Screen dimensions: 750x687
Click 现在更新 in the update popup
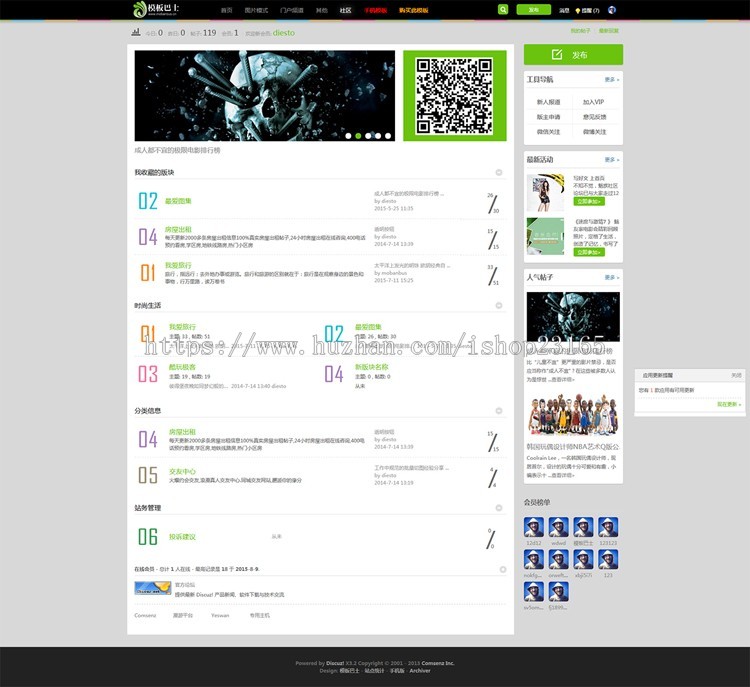coord(729,404)
